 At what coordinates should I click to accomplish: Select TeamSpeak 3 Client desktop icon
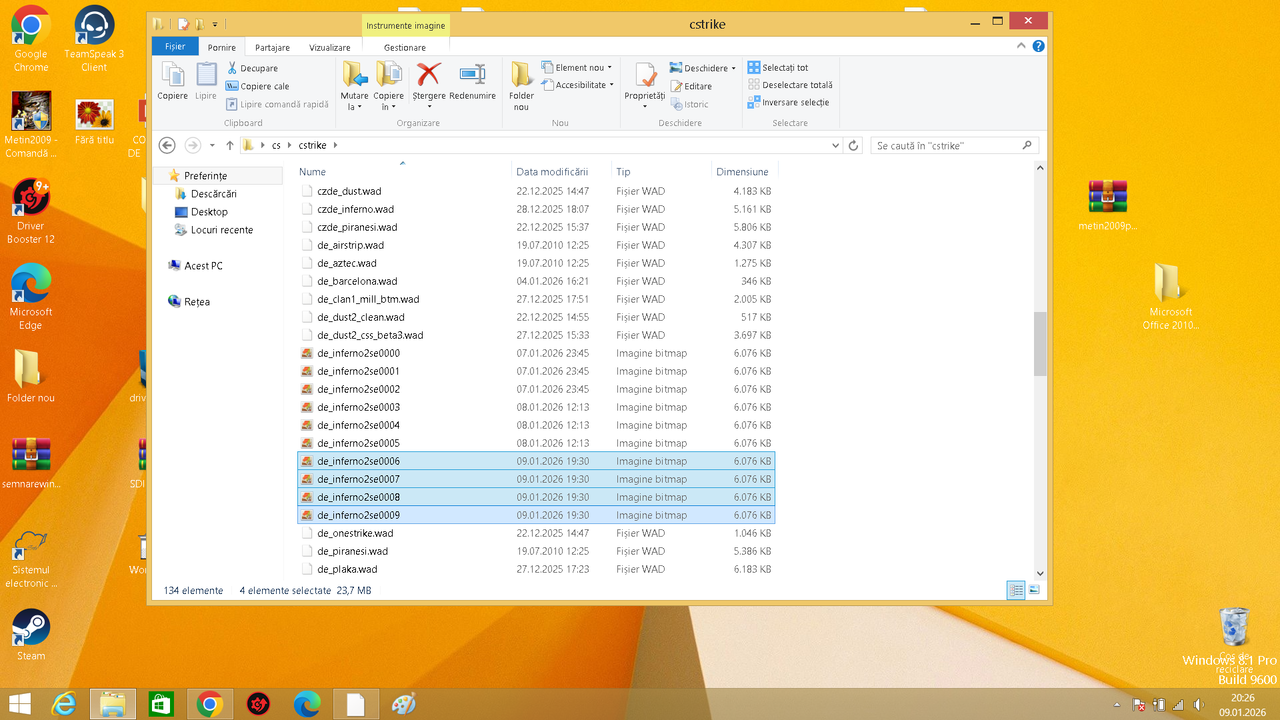coord(94,40)
